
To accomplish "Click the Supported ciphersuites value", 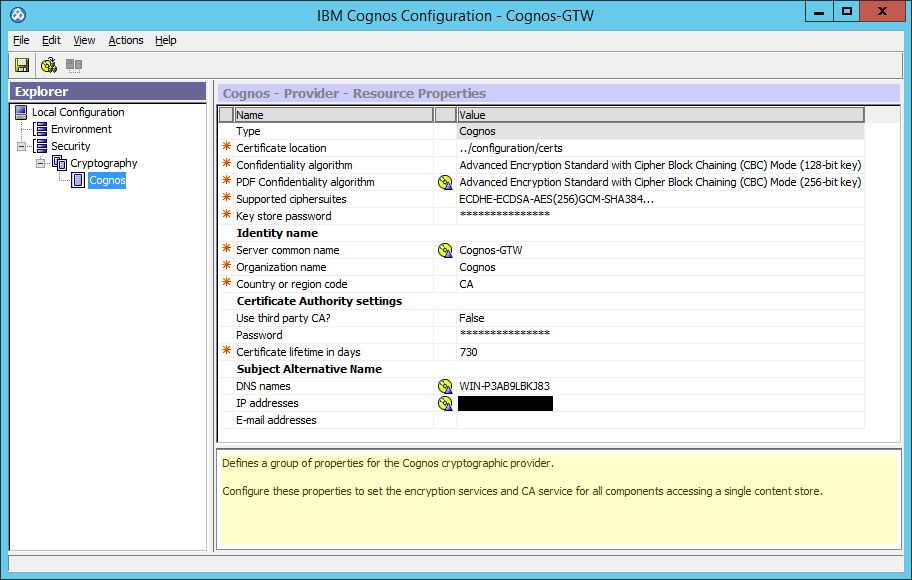I will [x=661, y=199].
